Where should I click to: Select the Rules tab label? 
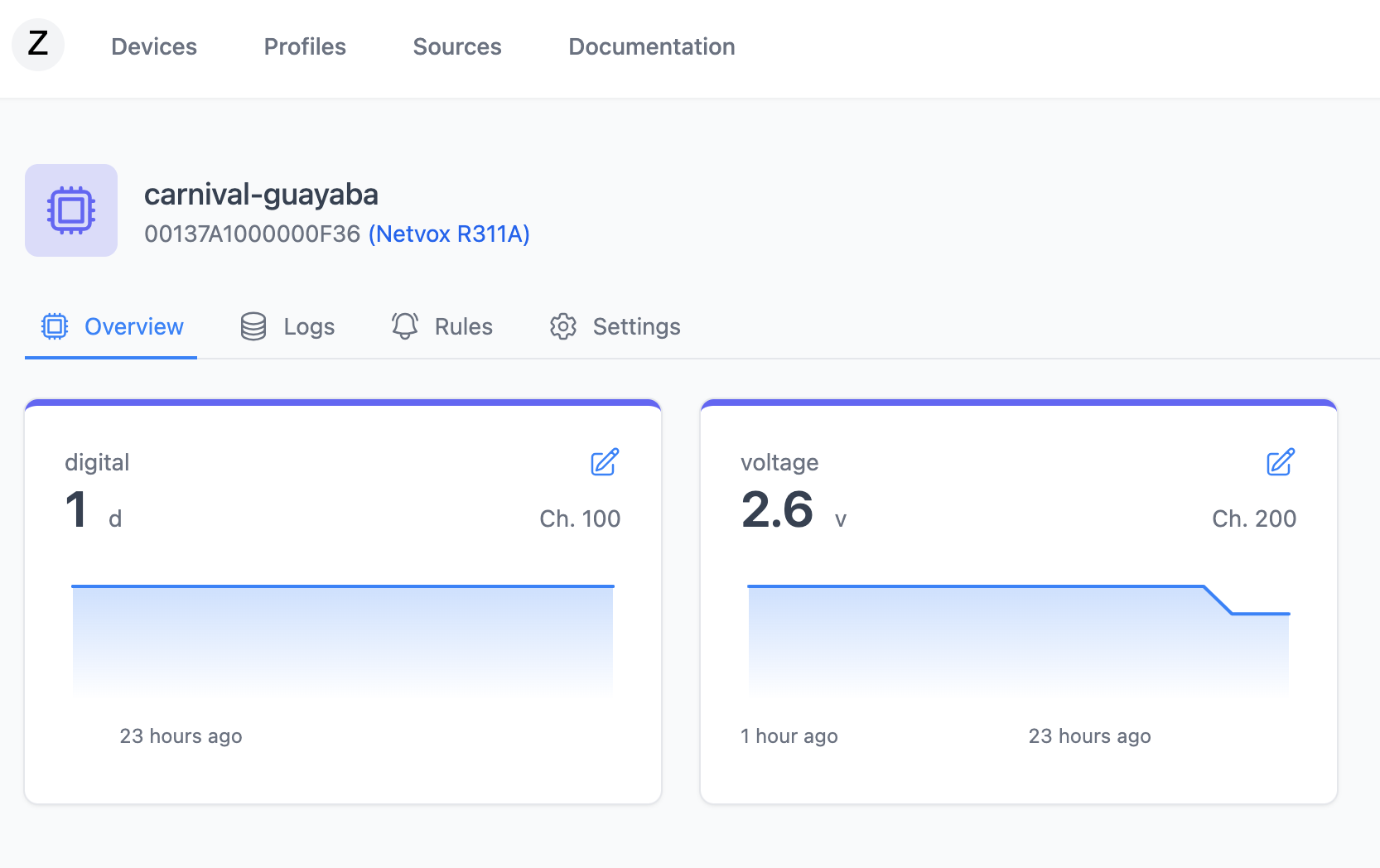point(463,327)
